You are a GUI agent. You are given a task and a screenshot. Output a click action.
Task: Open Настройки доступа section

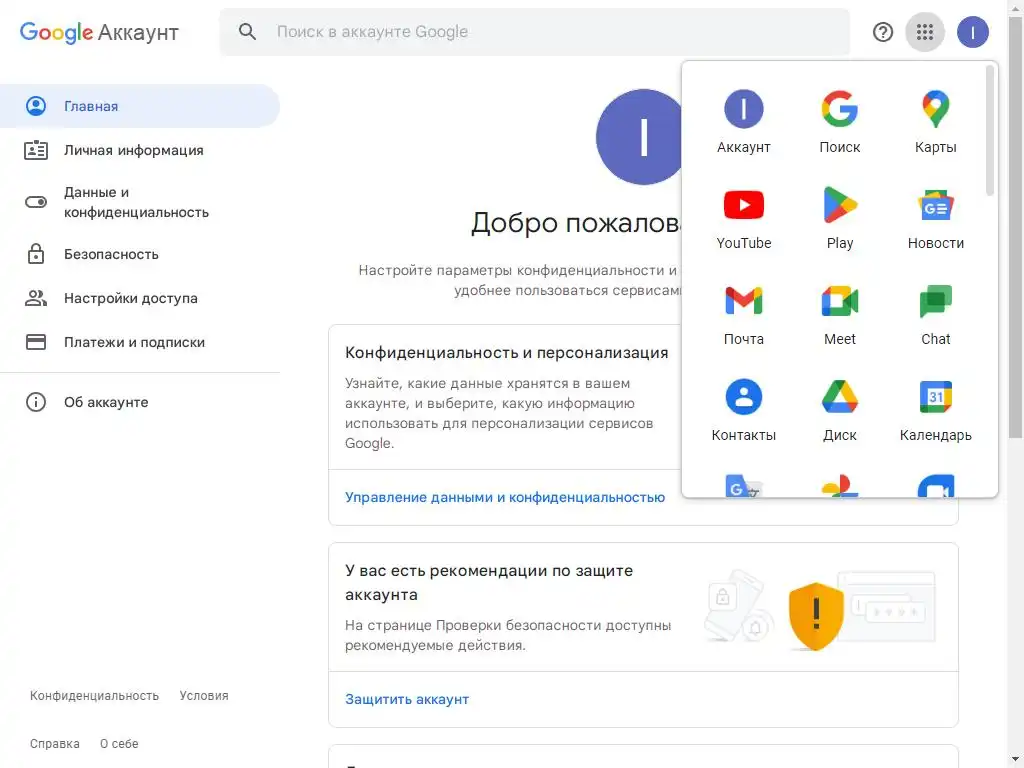140,298
